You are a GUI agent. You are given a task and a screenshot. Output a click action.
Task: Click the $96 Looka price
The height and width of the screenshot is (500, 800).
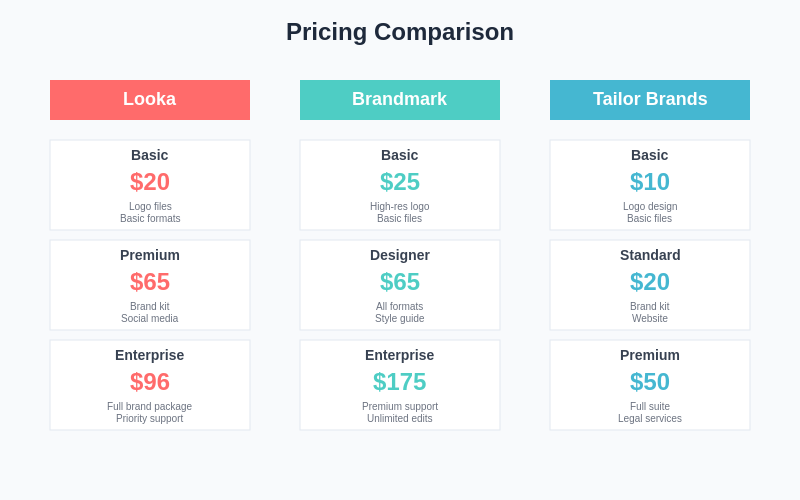pyautogui.click(x=150, y=382)
